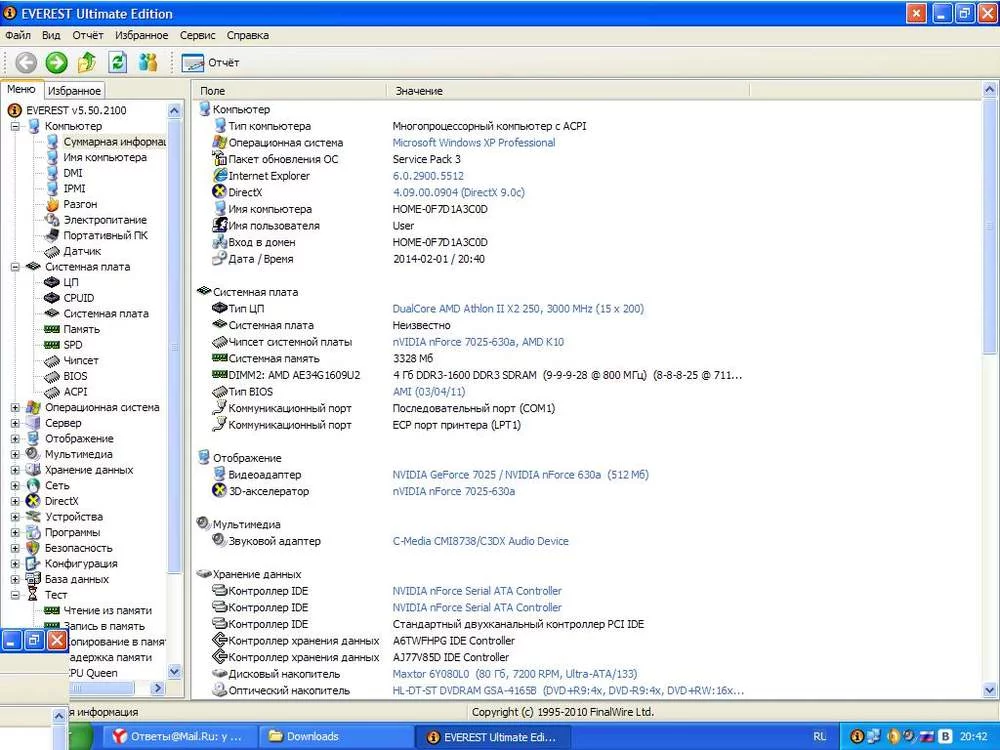Viewport: 1000px width, 750px height.
Task: Click the Microsoft Windows XP Professional link
Action: click(473, 143)
